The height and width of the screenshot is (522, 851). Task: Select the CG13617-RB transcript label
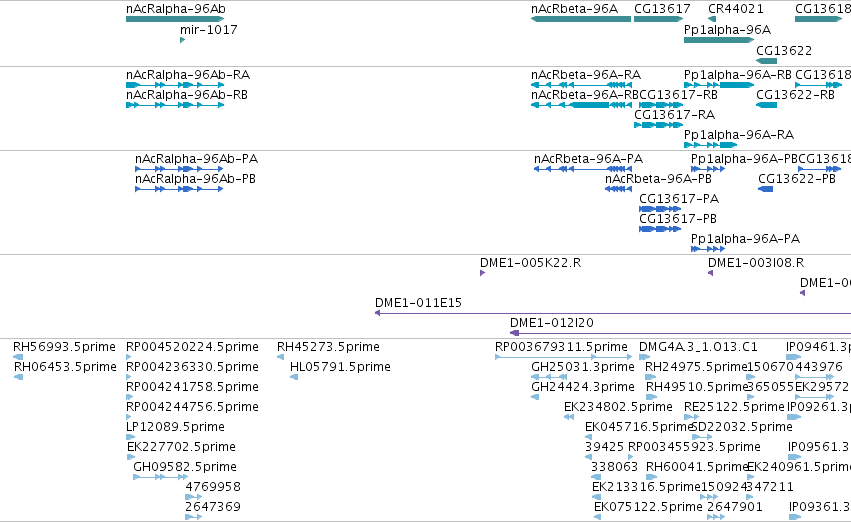click(678, 95)
